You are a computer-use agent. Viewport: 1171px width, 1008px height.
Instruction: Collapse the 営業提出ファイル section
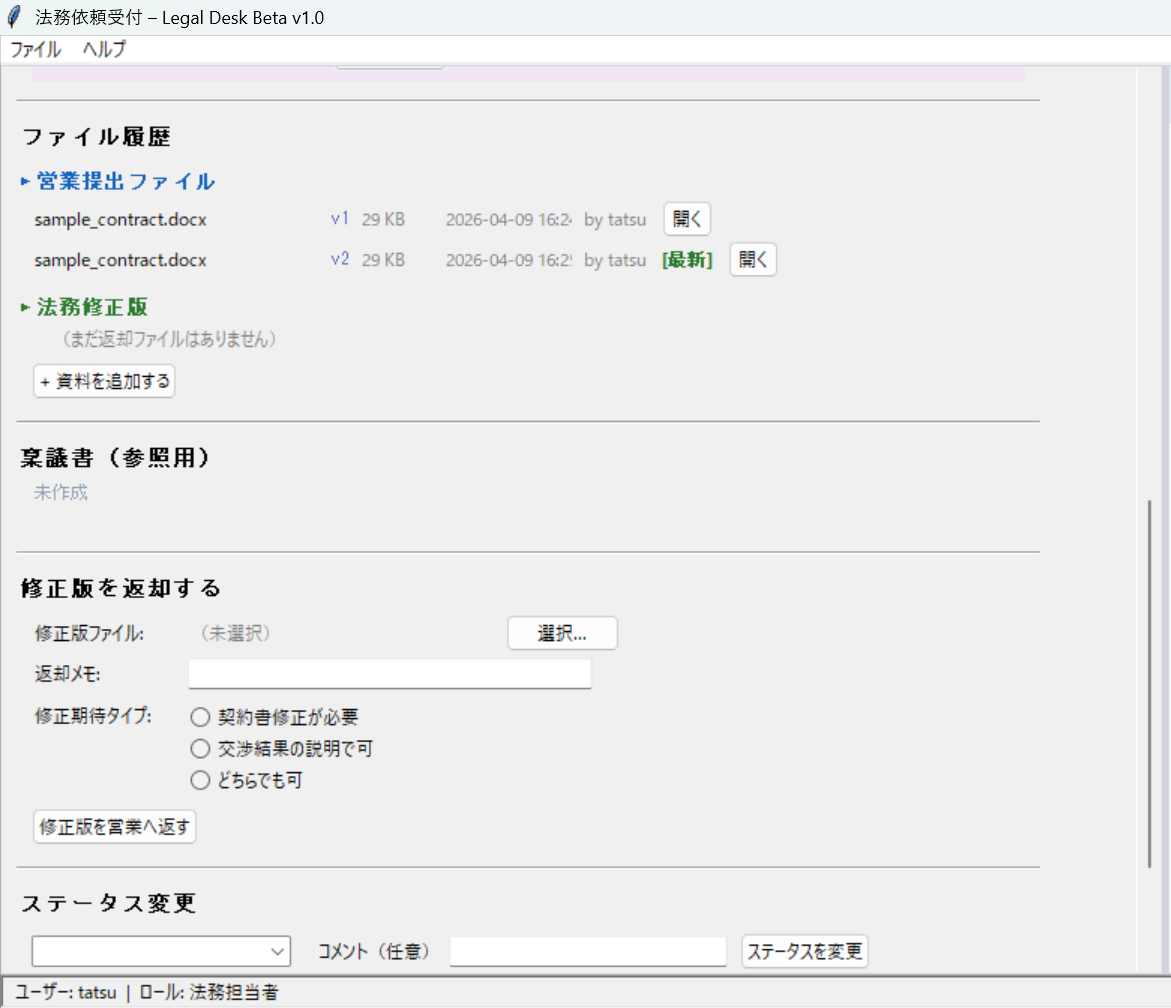(118, 181)
